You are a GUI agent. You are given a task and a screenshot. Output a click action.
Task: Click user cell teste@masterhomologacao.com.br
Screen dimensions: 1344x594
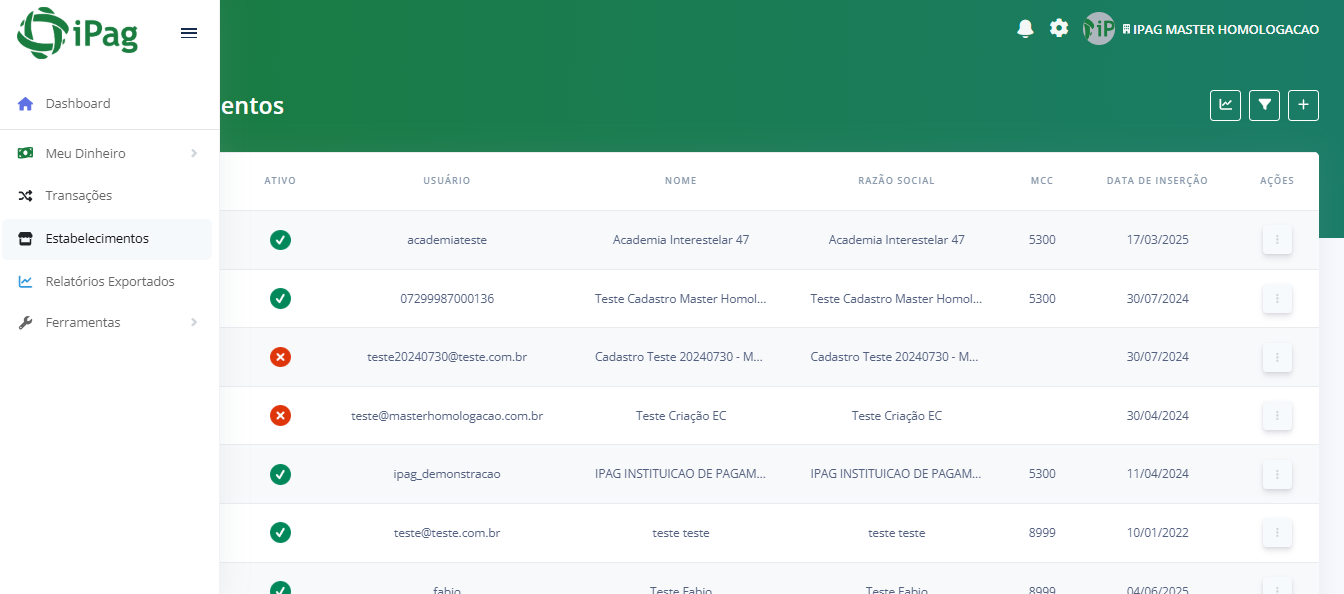[447, 416]
